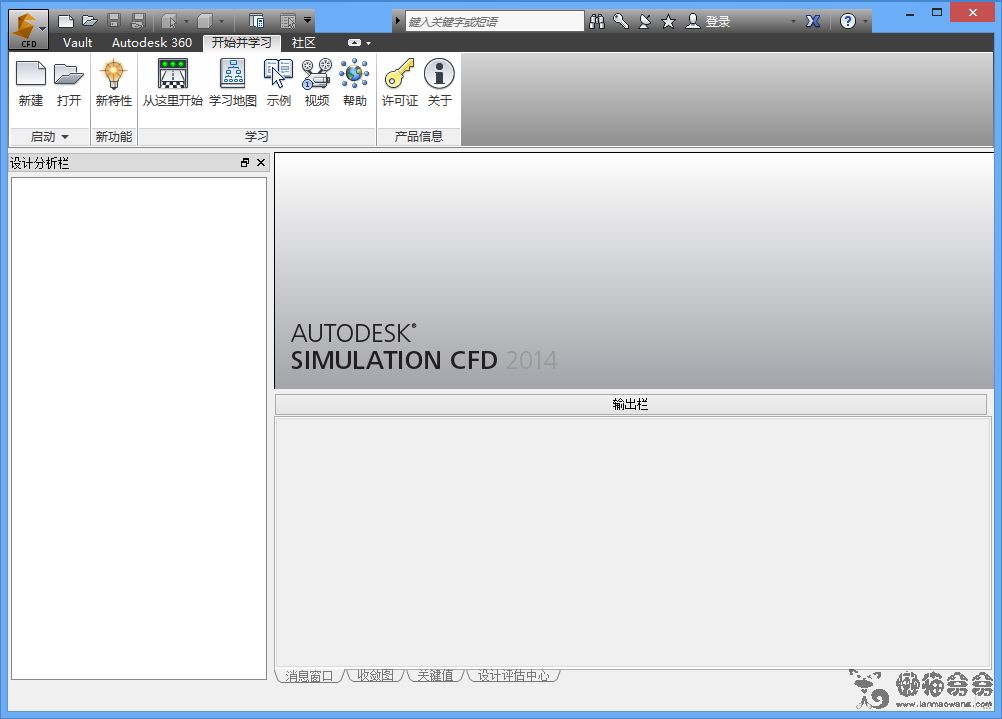
Task: Click the design study bar panel icon
Action: tap(257, 21)
